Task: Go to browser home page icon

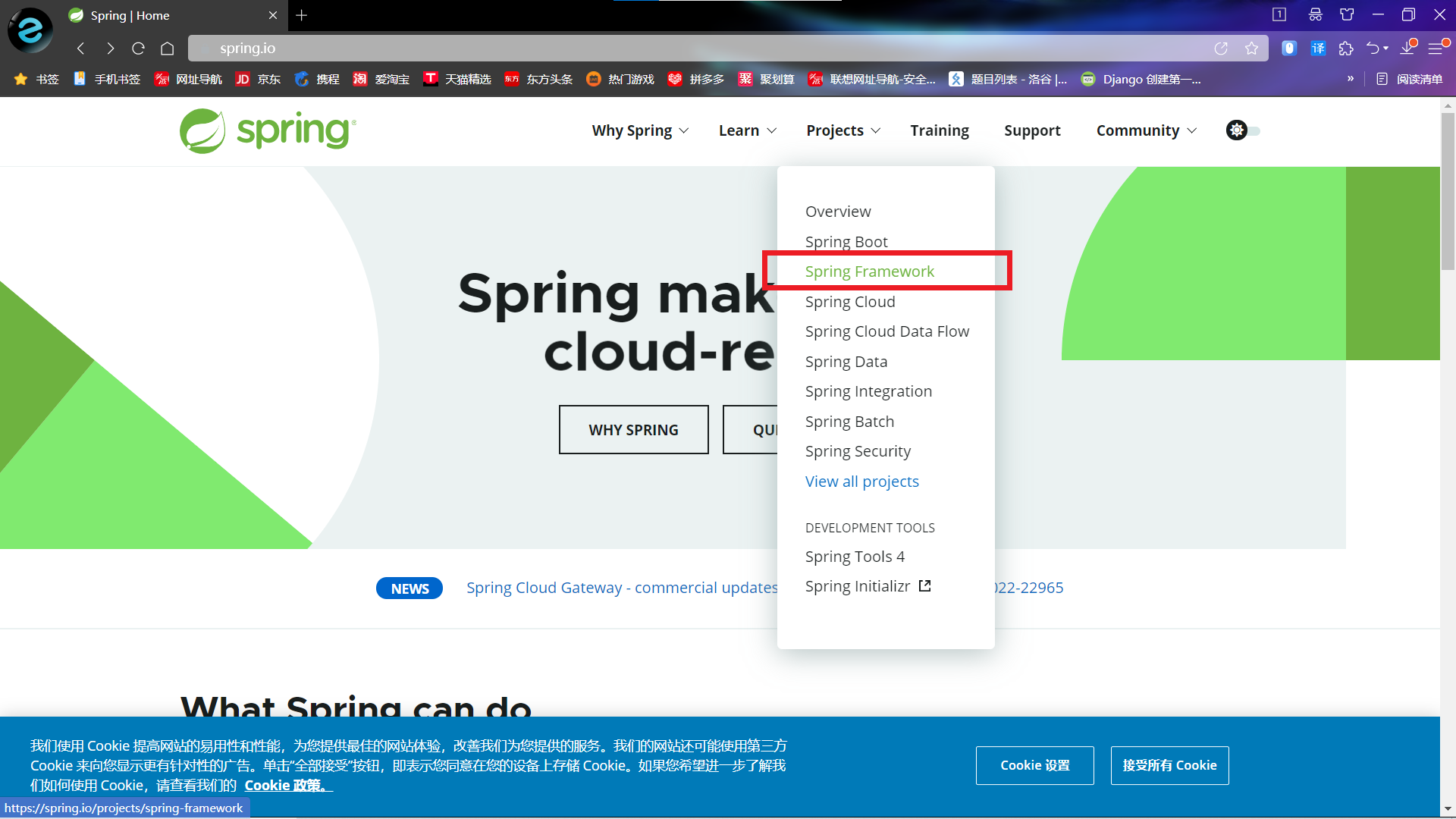Action: (168, 49)
